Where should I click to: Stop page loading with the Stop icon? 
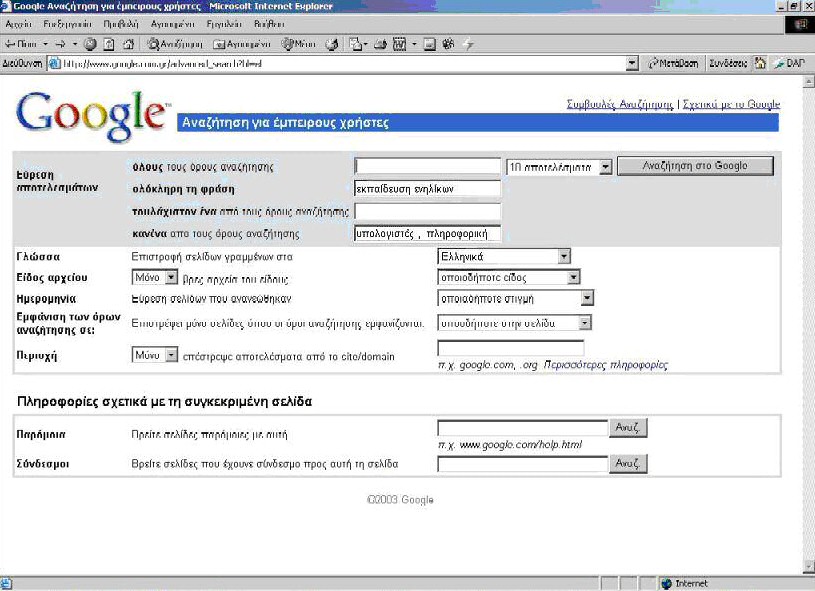[90, 44]
